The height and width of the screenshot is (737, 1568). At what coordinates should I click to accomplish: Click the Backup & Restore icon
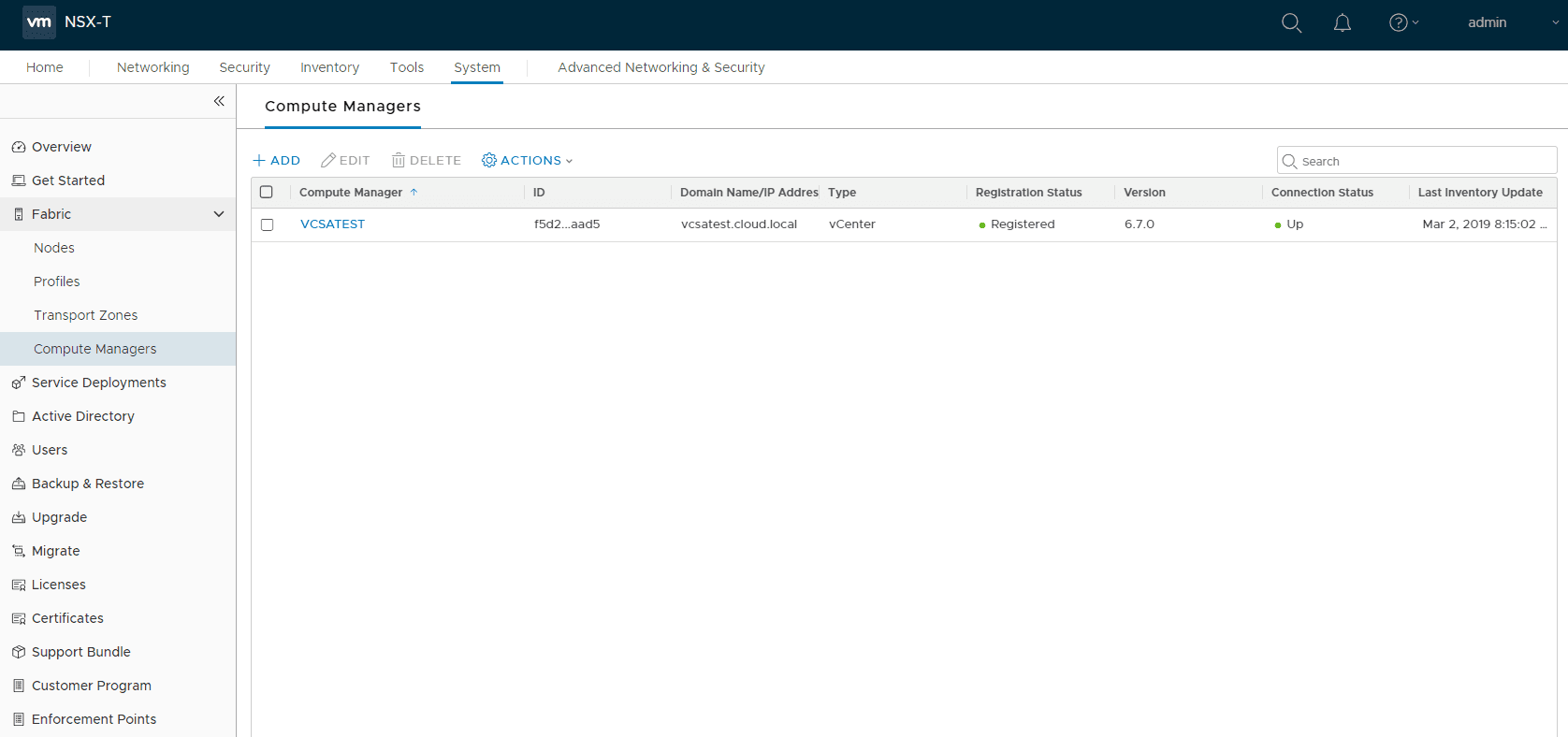pyautogui.click(x=19, y=484)
